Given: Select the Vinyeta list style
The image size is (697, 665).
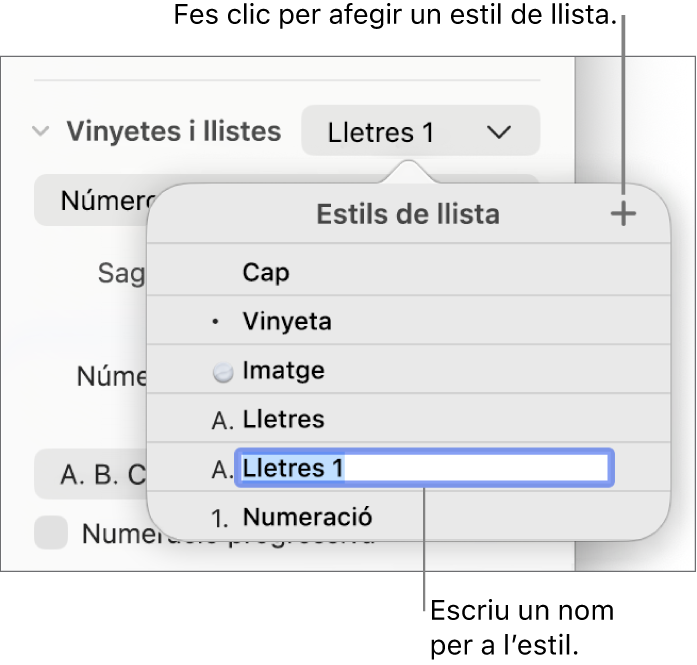Looking at the screenshot, I should pyautogui.click(x=408, y=320).
